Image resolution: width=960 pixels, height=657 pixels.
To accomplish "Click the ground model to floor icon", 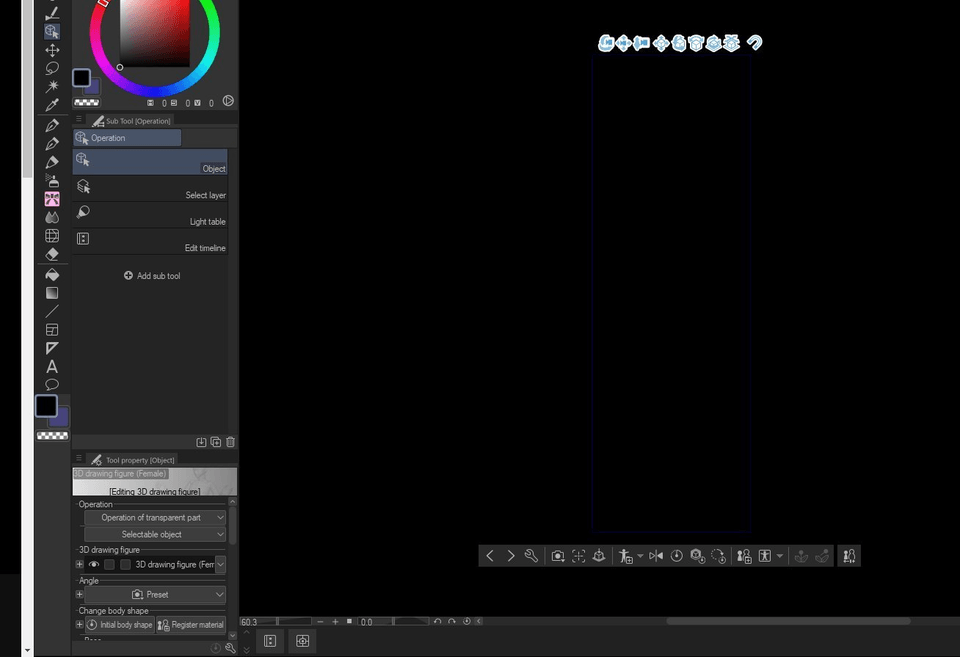I will pyautogui.click(x=599, y=556).
